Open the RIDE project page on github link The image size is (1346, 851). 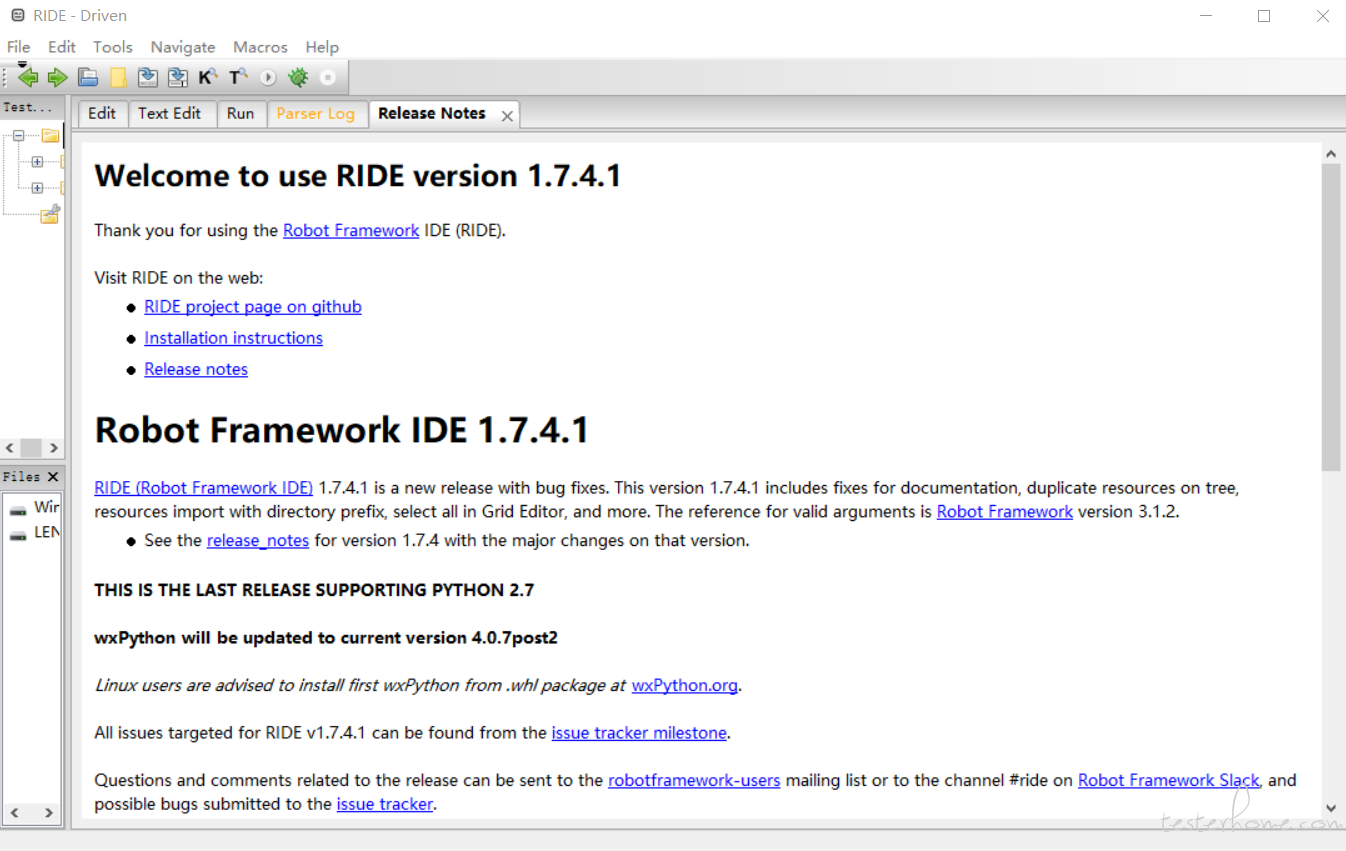point(253,307)
